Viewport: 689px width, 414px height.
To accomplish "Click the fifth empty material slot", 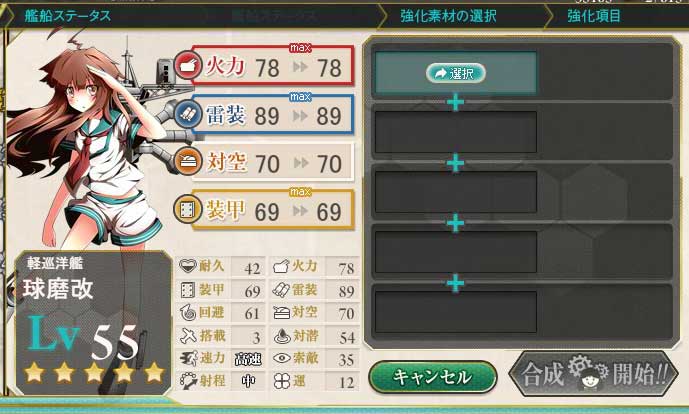I will pyautogui.click(x=456, y=312).
